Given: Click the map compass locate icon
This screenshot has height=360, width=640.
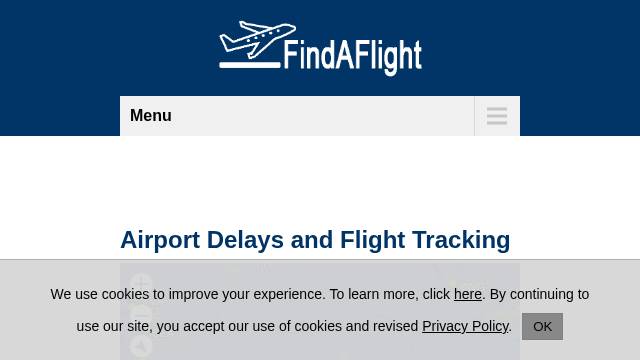Looking at the screenshot, I should pos(141,347).
